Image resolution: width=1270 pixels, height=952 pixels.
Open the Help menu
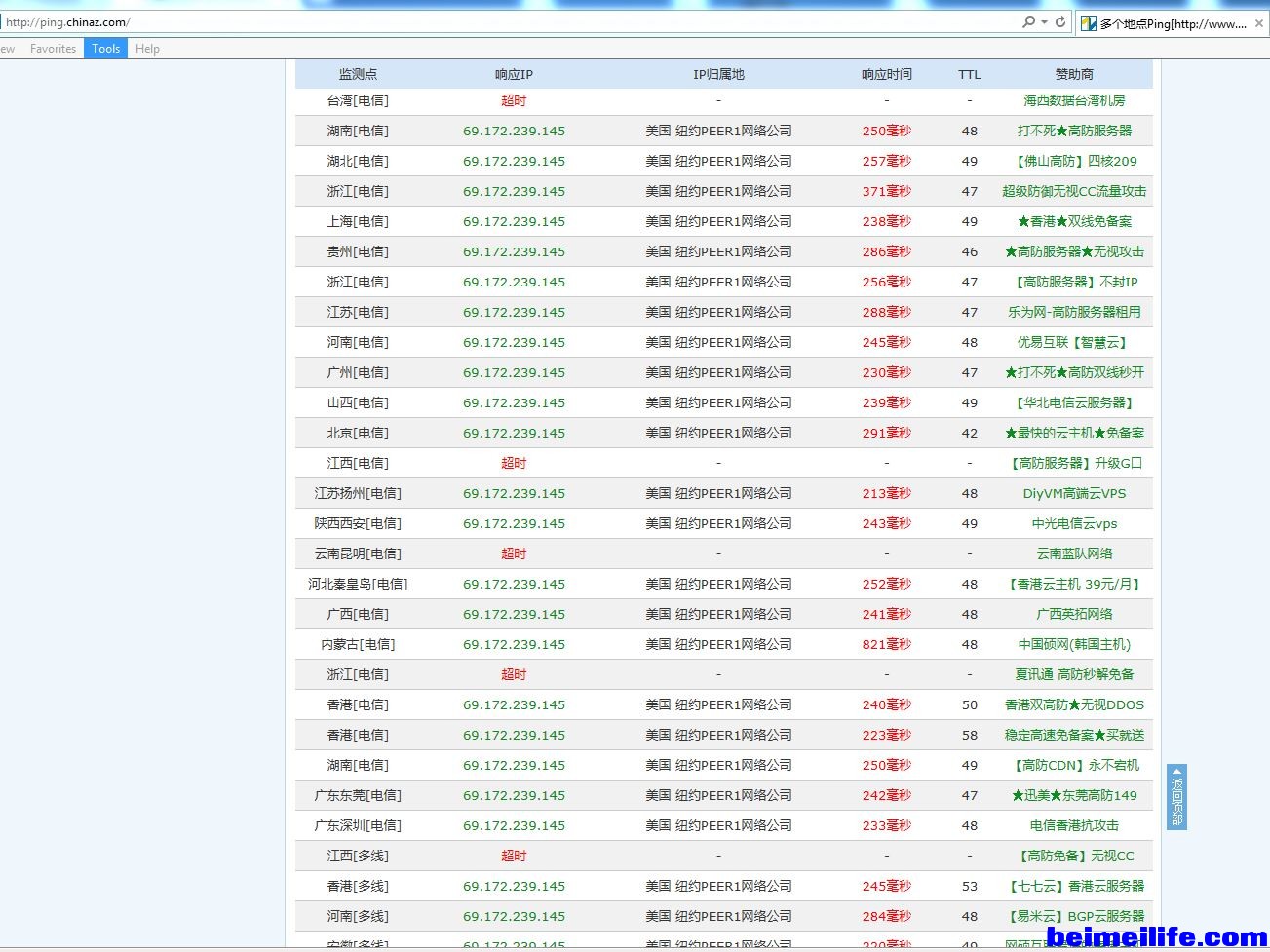[x=147, y=49]
